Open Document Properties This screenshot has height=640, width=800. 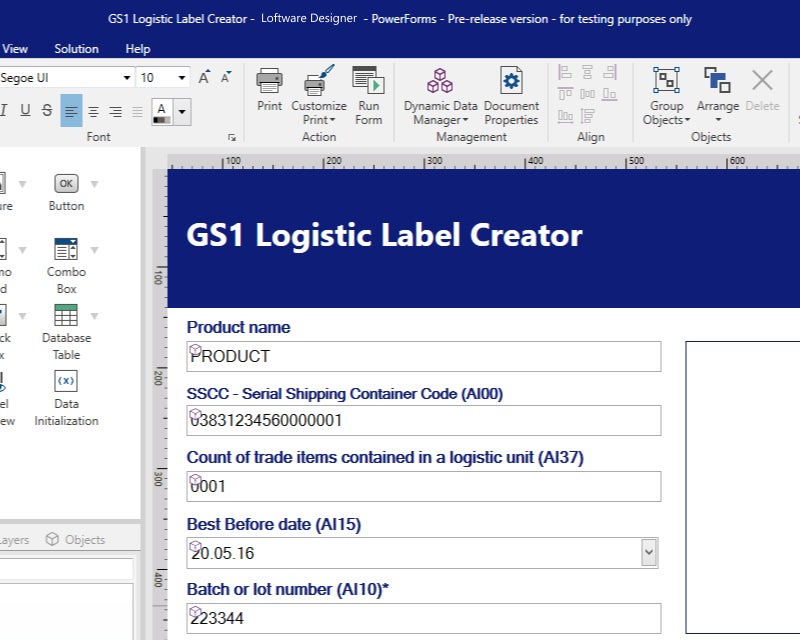(x=511, y=95)
